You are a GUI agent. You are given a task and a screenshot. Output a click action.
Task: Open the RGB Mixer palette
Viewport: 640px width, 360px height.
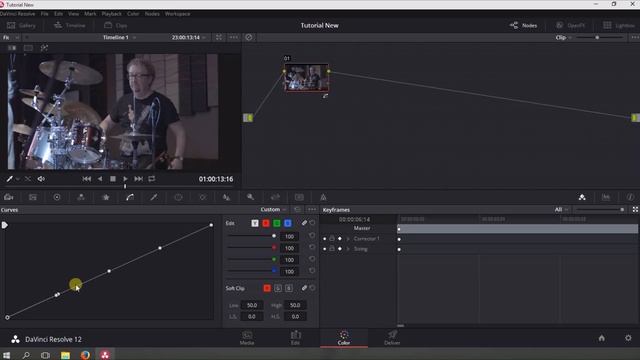pos(81,197)
